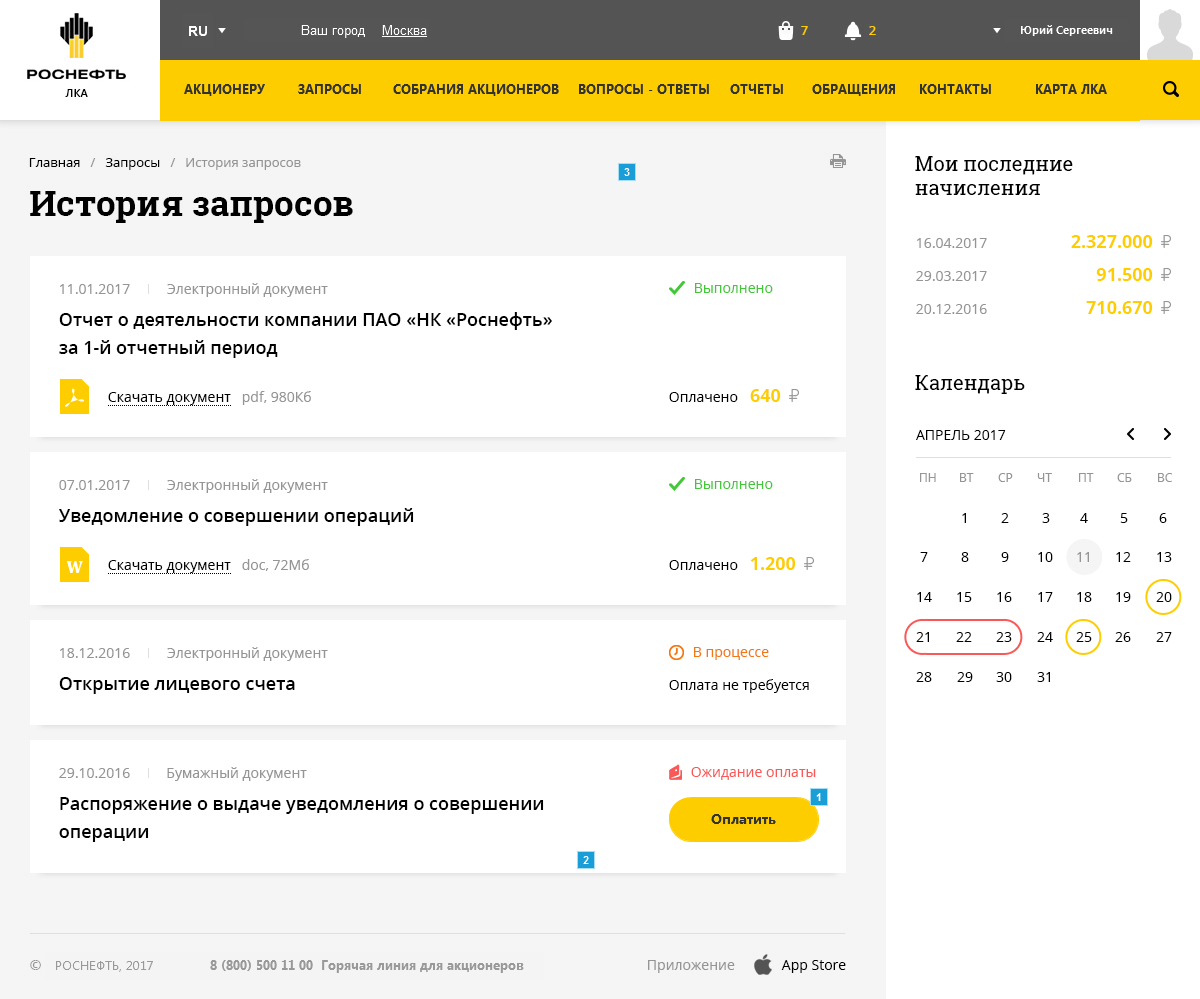Open Уведомление о совершении операций request

tap(236, 516)
